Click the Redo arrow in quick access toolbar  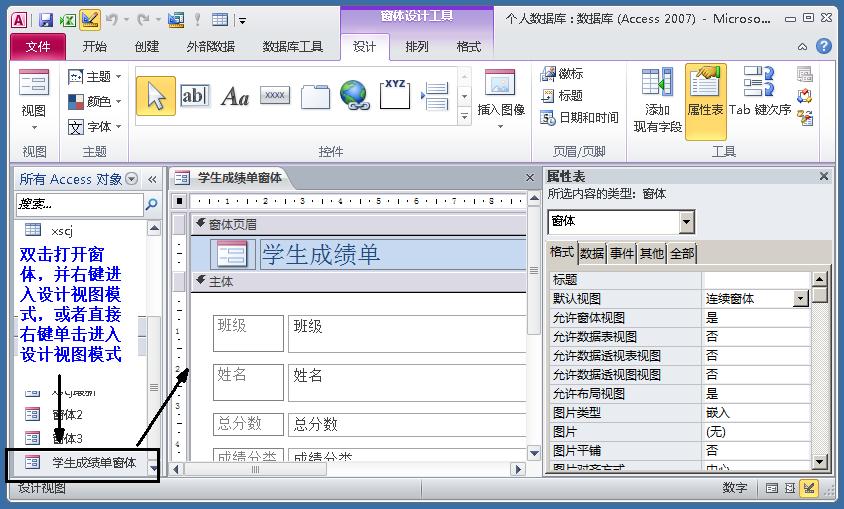pyautogui.click(x=143, y=20)
